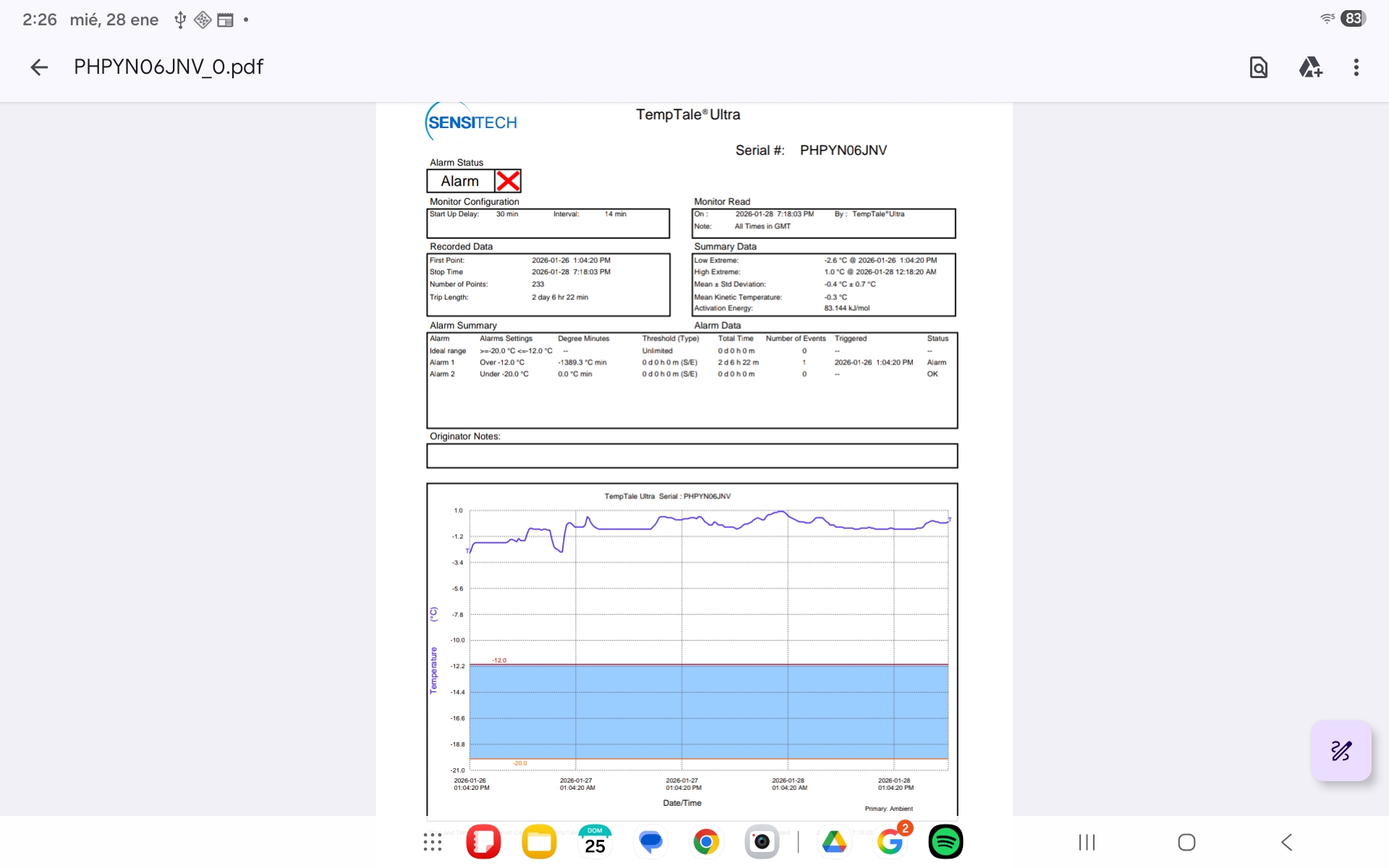Screen dimensions: 1389x868
Task: Tap the red X Alarm status box
Action: 508,181
